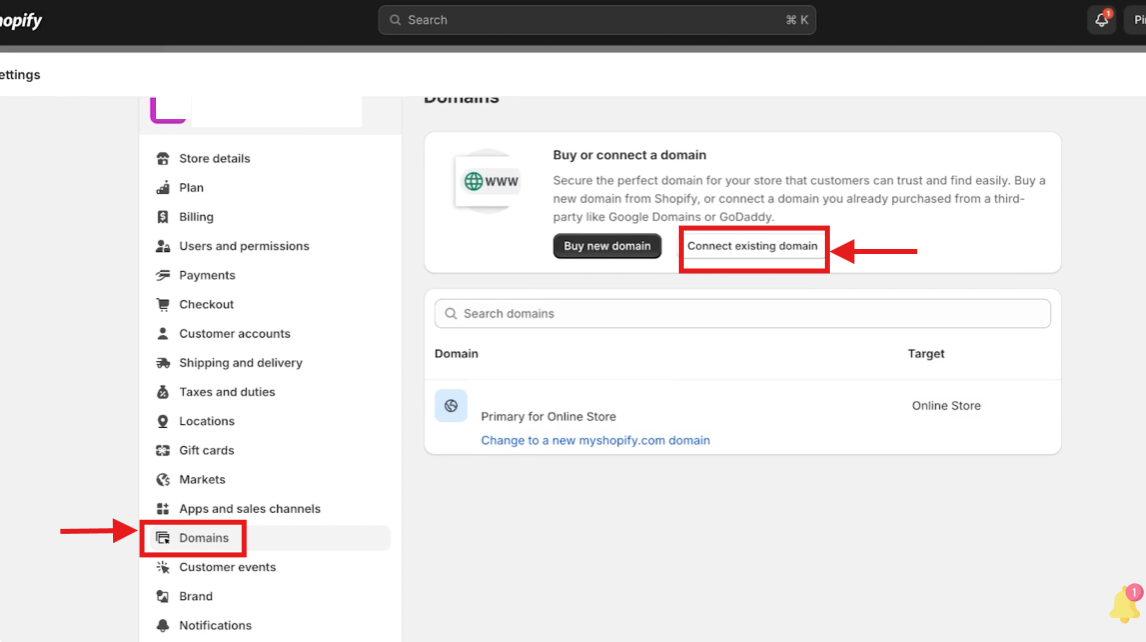This screenshot has height=642, width=1146.
Task: Open Plan settings page
Action: (x=191, y=188)
